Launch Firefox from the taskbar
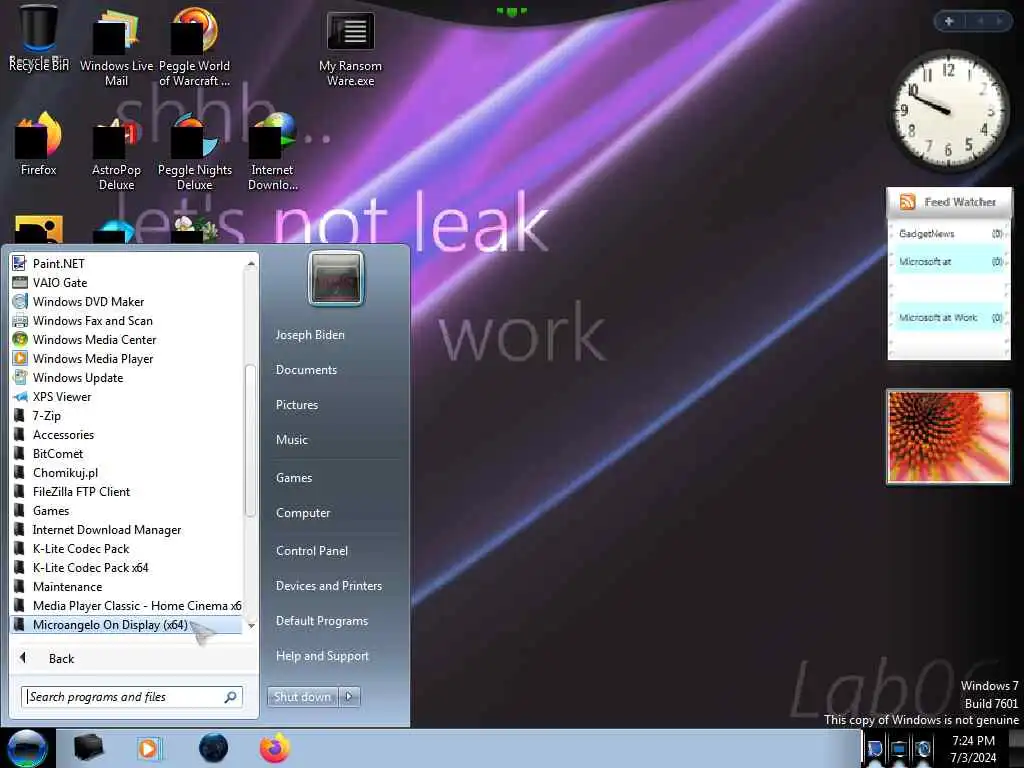This screenshot has width=1024, height=768. tap(275, 748)
